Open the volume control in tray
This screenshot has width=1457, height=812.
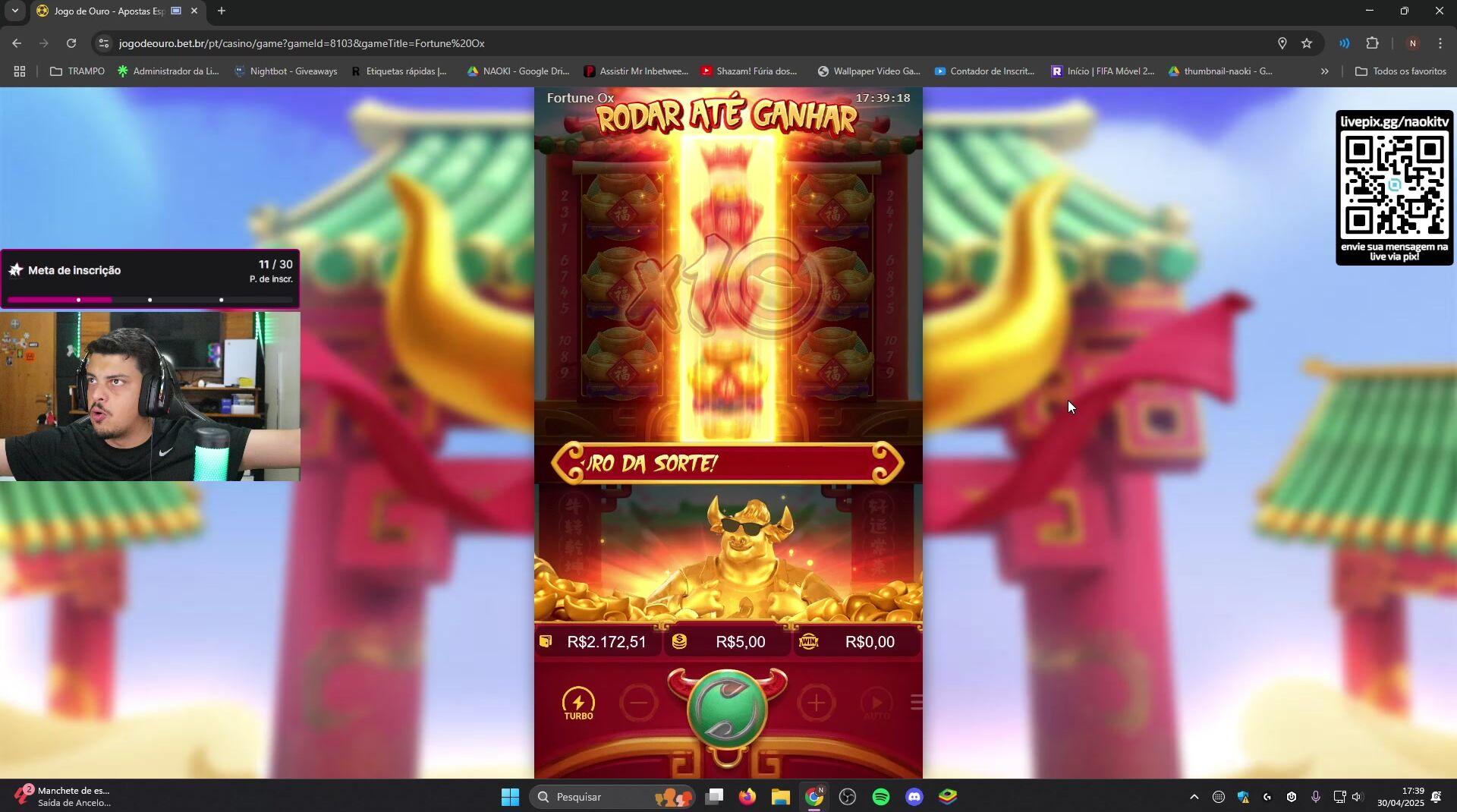pyautogui.click(x=1358, y=797)
